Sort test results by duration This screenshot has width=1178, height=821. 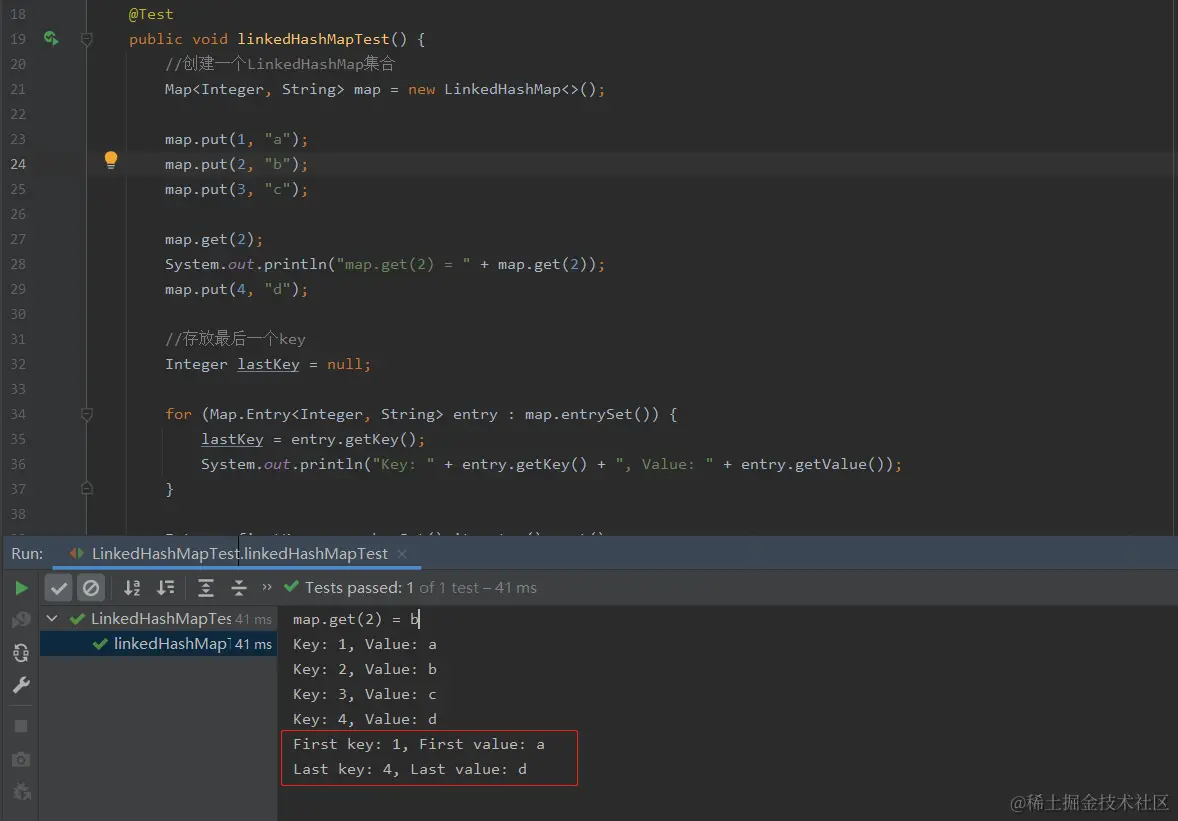[x=165, y=588]
